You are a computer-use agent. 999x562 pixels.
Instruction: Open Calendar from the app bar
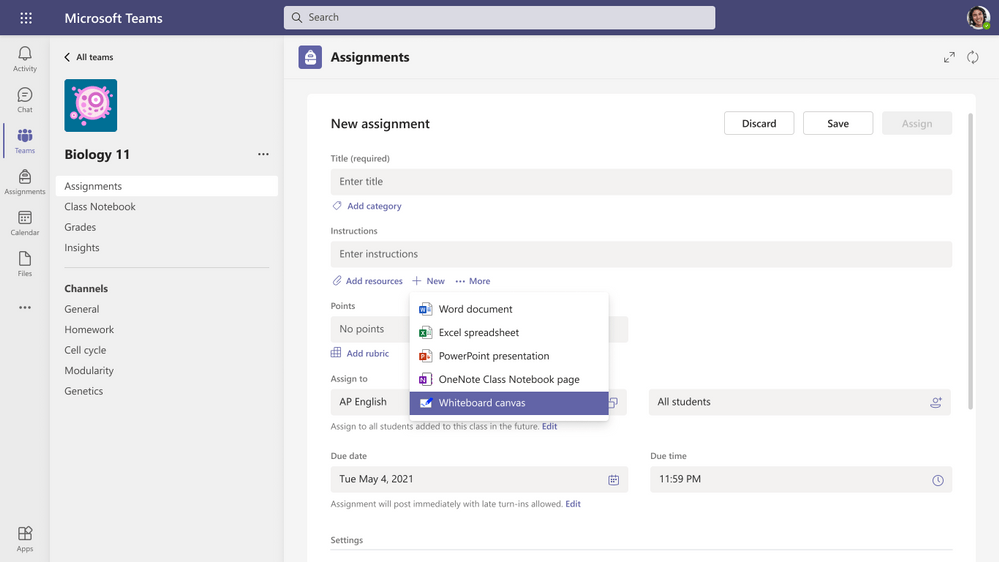(x=25, y=222)
